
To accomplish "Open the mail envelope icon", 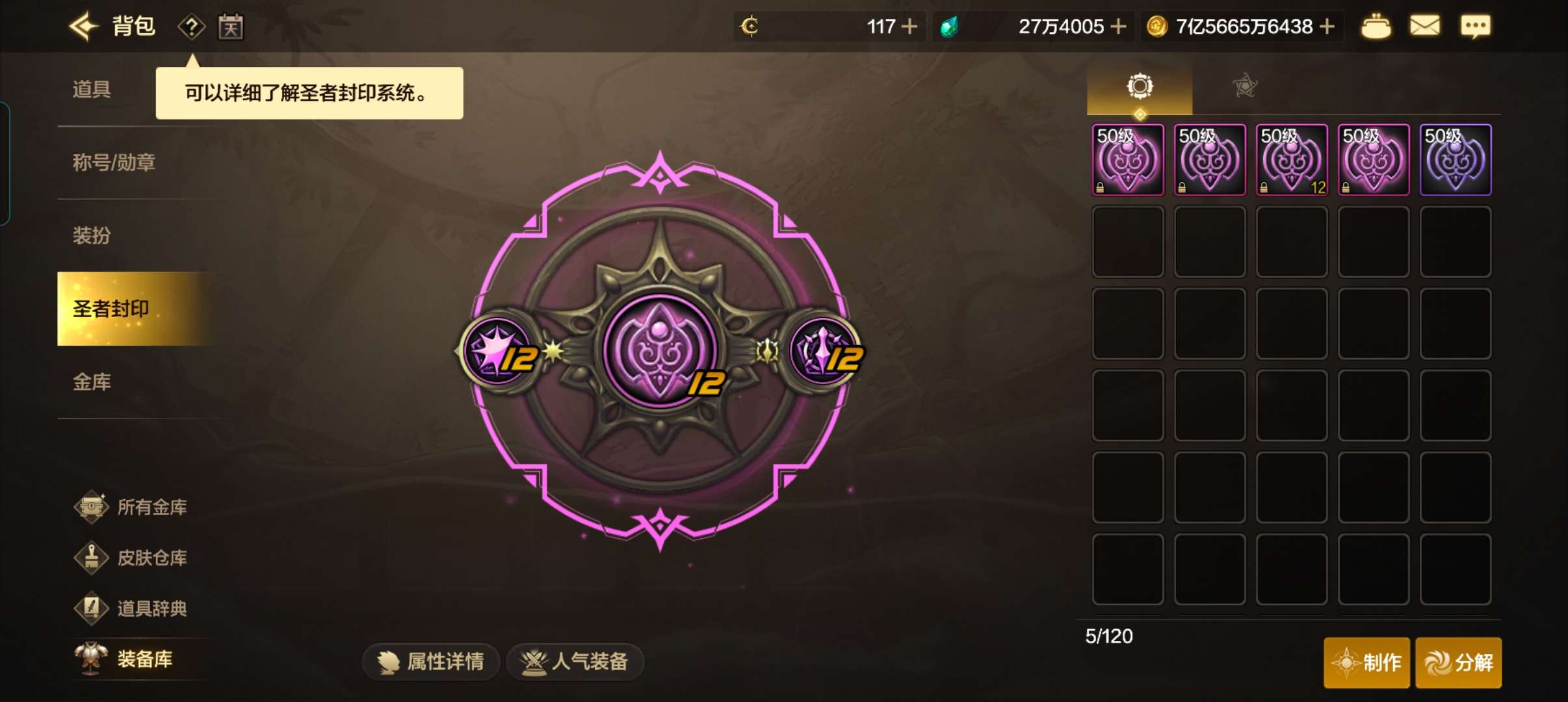I will click(1424, 27).
